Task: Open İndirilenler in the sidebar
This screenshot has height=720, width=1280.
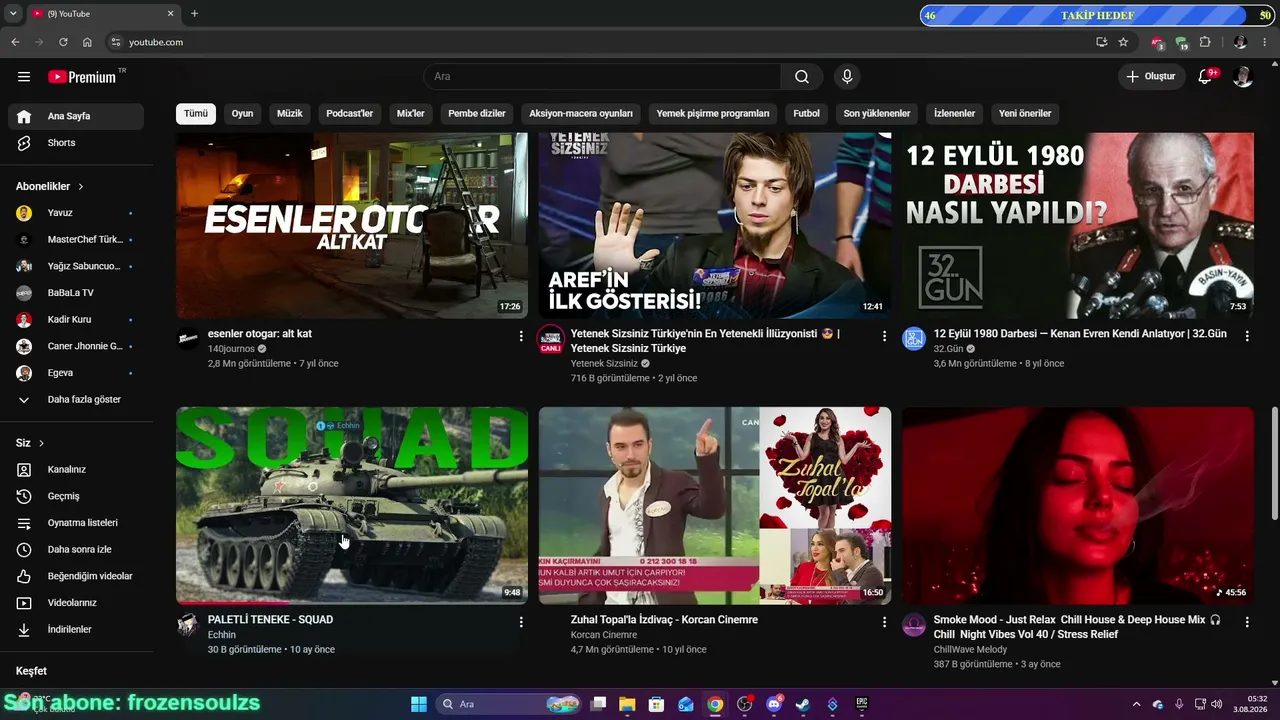Action: pyautogui.click(x=76, y=630)
